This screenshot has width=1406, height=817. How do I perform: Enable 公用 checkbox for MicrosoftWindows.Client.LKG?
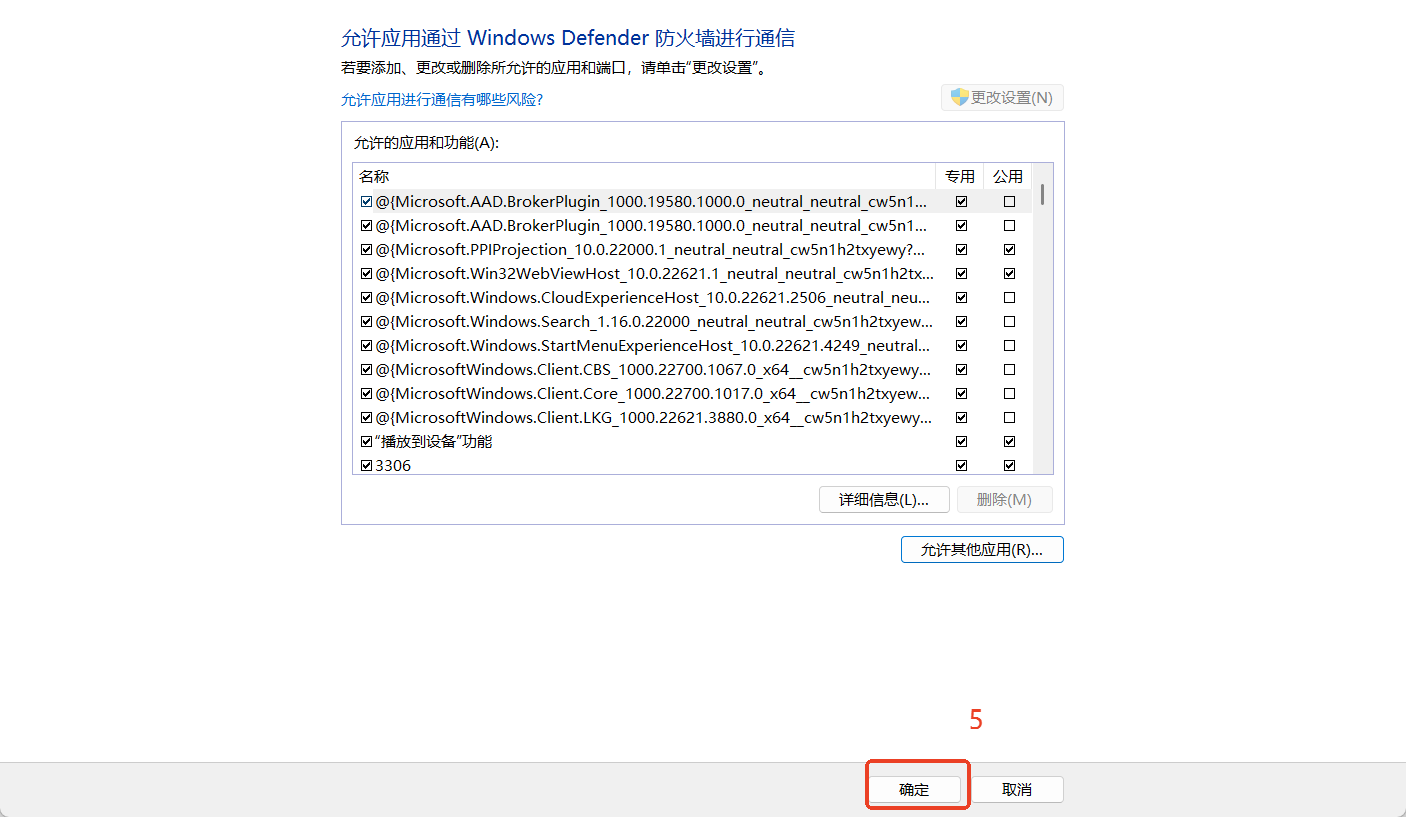tap(1010, 417)
